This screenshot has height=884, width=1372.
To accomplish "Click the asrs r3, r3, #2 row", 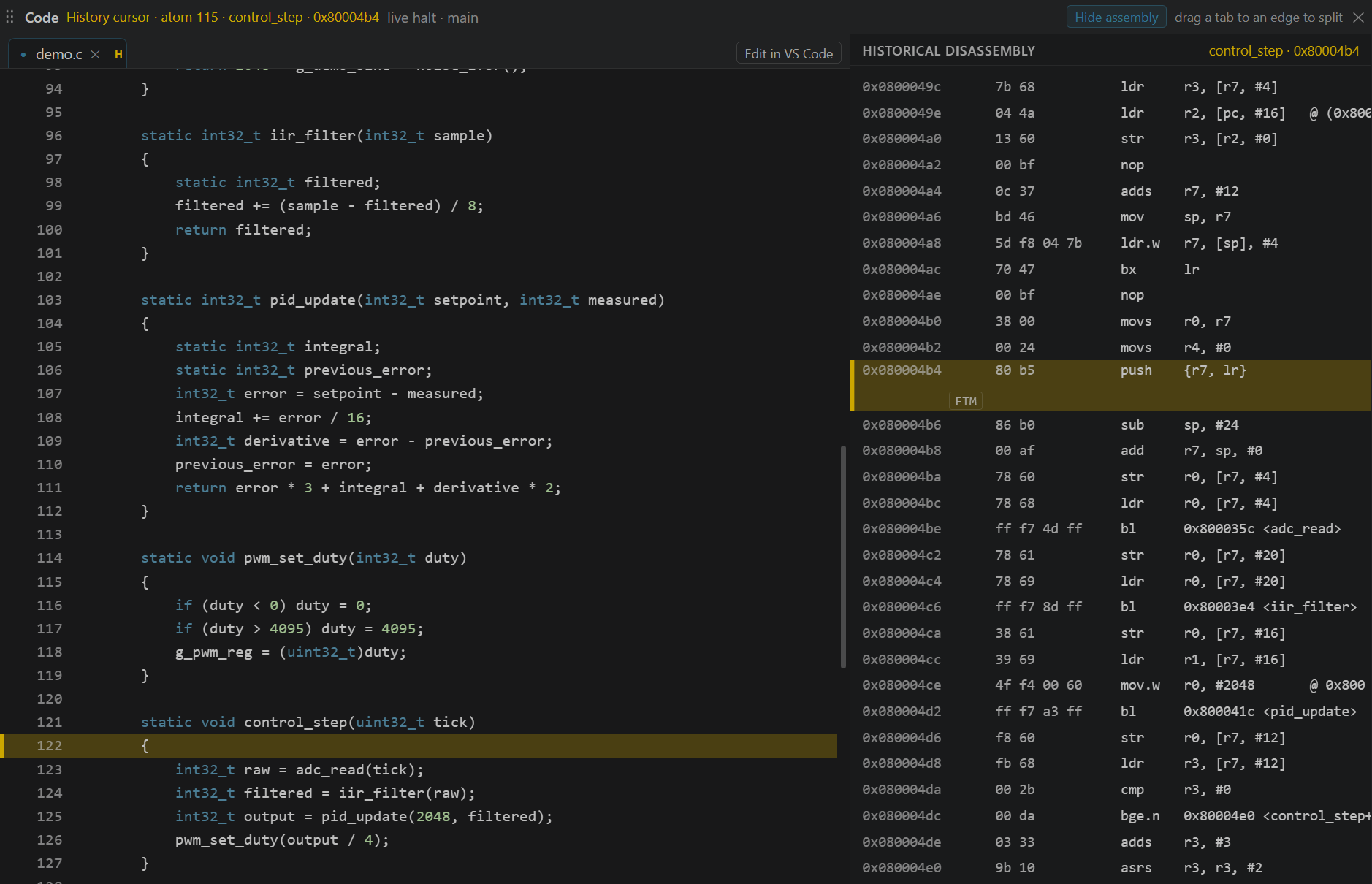I will [1111, 867].
